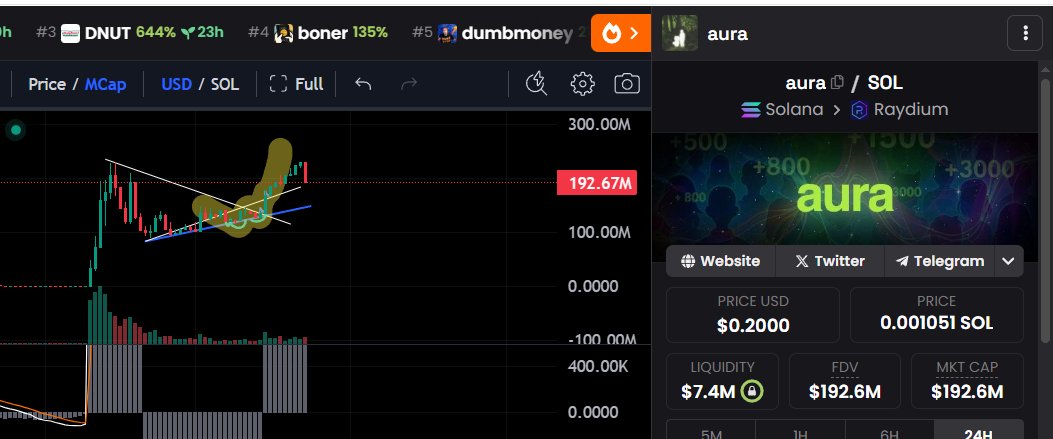Click the Solana logo icon
This screenshot has width=1053, height=439.
[x=751, y=110]
